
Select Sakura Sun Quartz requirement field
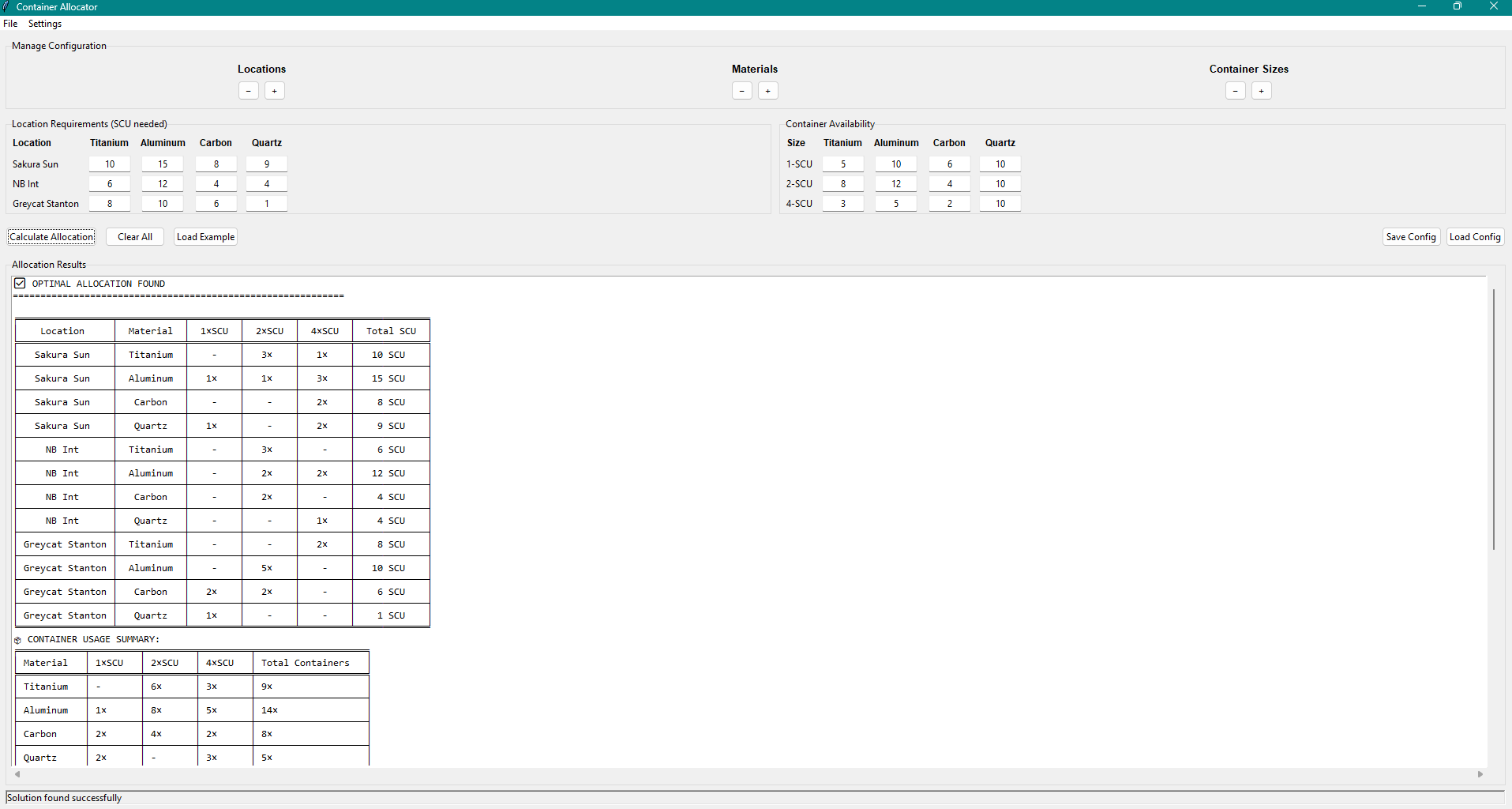point(267,164)
